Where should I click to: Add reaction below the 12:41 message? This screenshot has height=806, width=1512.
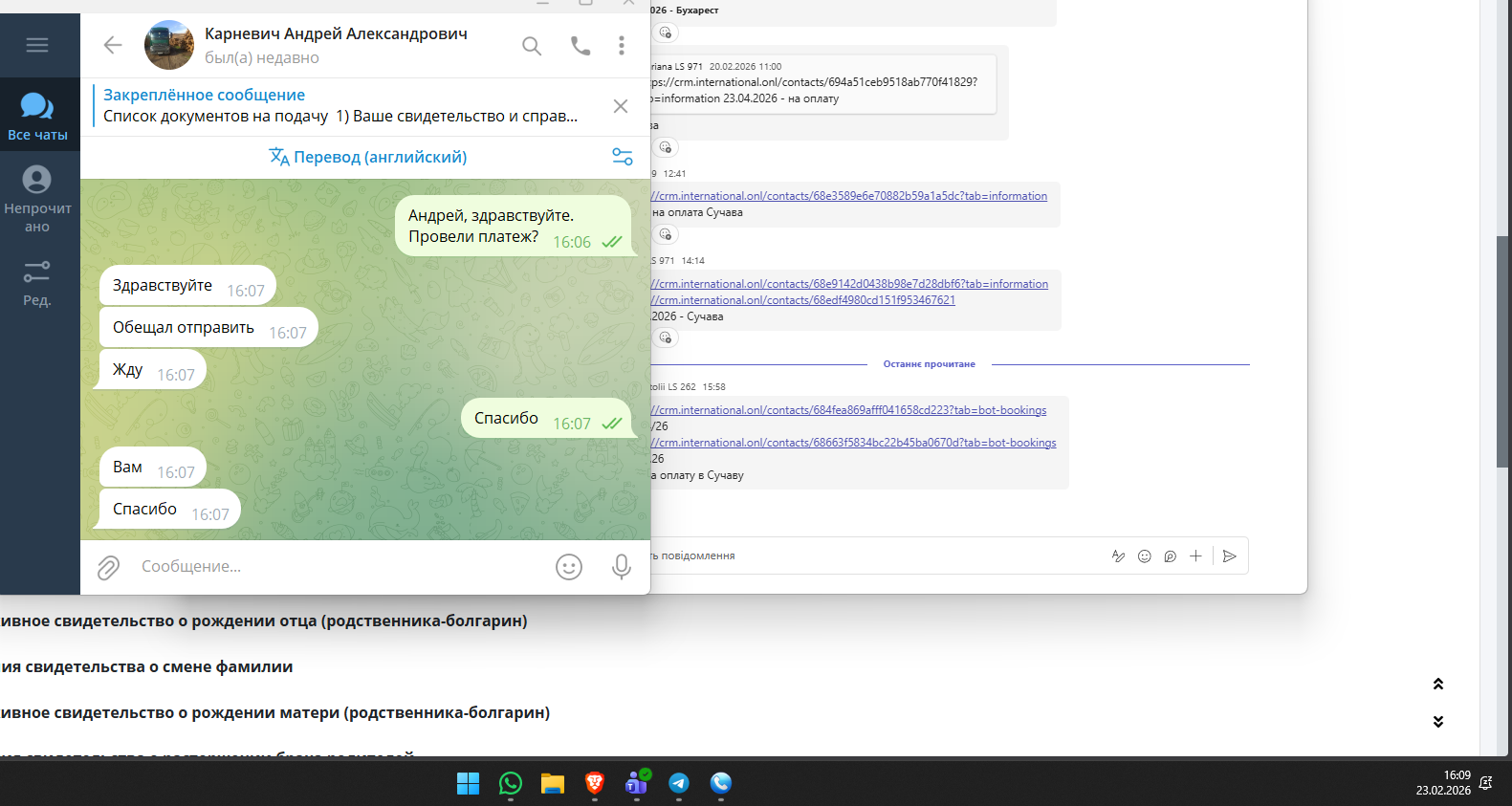click(666, 234)
